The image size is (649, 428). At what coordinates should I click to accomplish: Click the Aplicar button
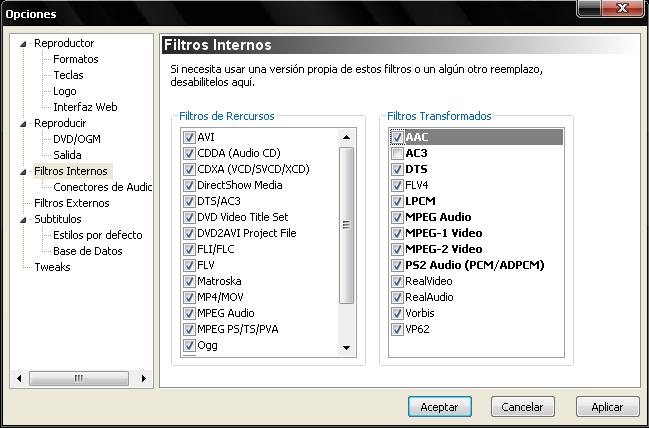coord(608,407)
